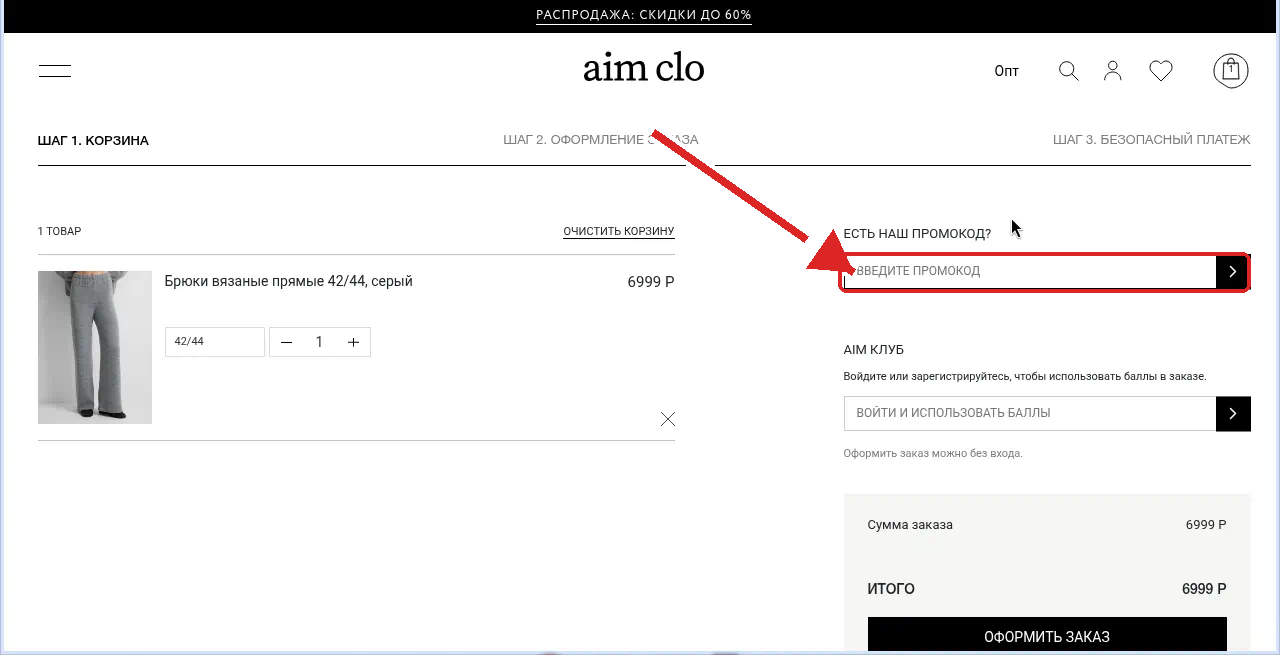This screenshot has height=655, width=1280.
Task: Click the login or register hint text
Action: click(x=1025, y=377)
